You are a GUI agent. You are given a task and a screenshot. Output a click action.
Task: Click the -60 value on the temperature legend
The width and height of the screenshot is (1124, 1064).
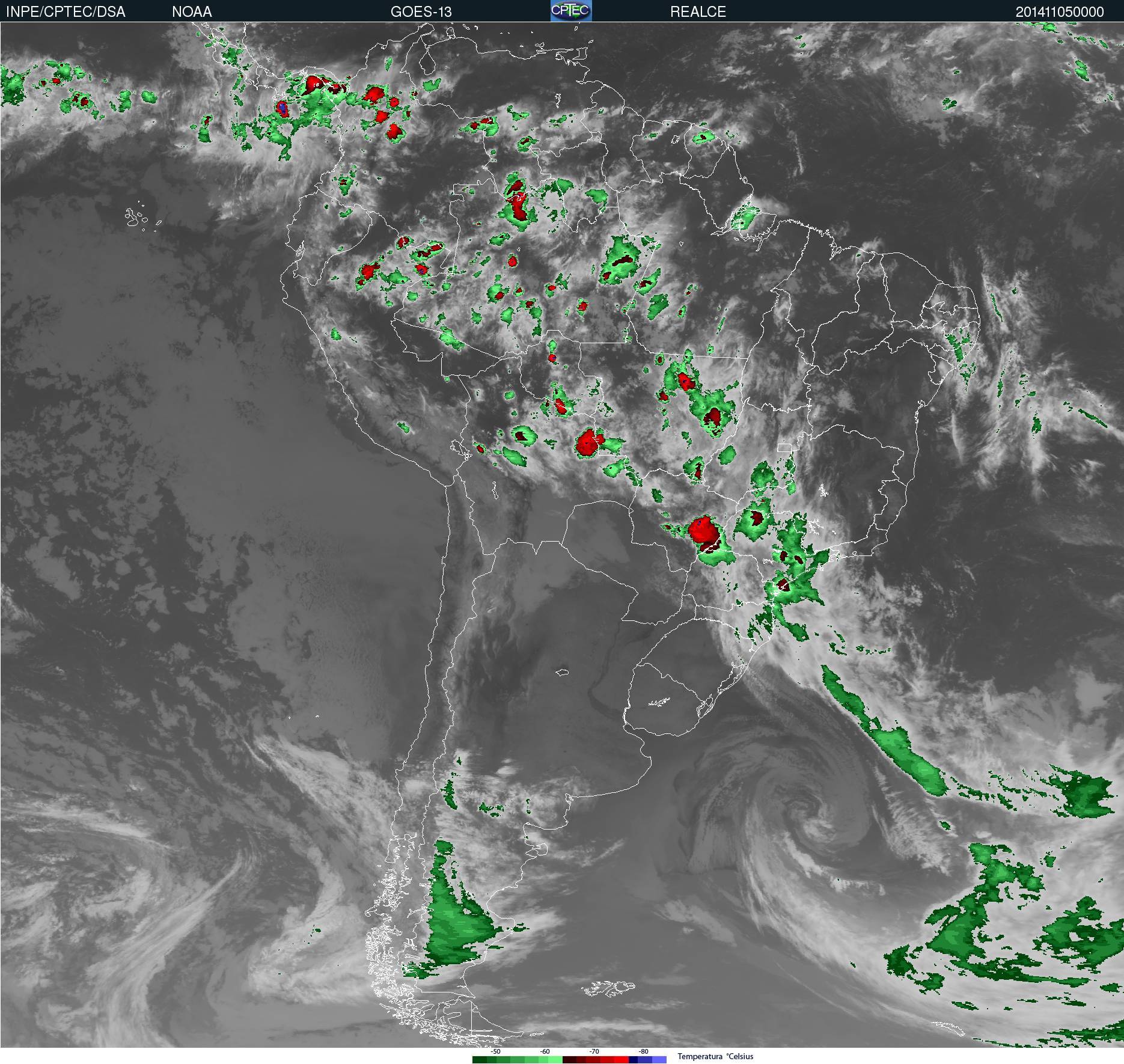click(x=545, y=1051)
